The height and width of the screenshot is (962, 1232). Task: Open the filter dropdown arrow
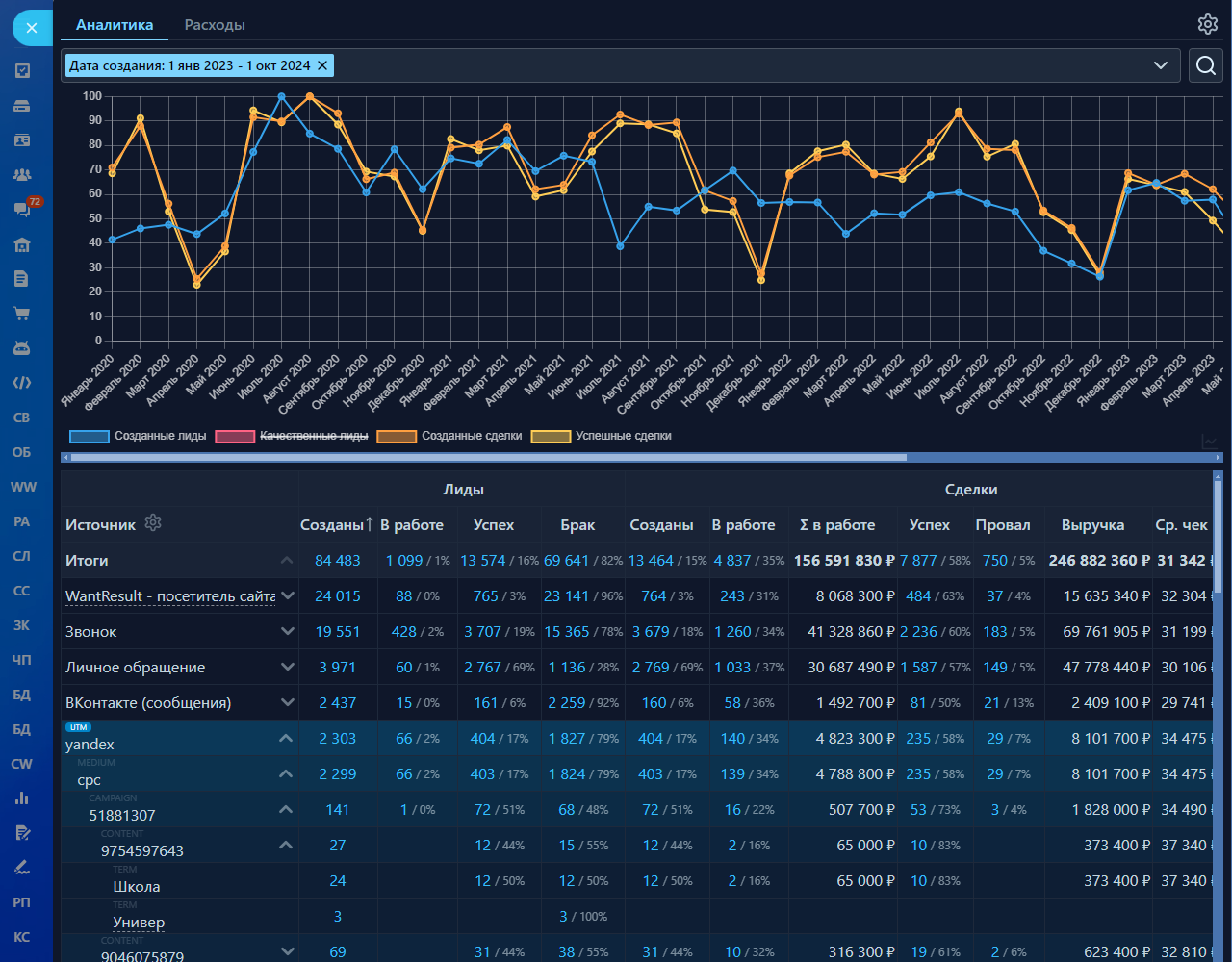(1161, 65)
